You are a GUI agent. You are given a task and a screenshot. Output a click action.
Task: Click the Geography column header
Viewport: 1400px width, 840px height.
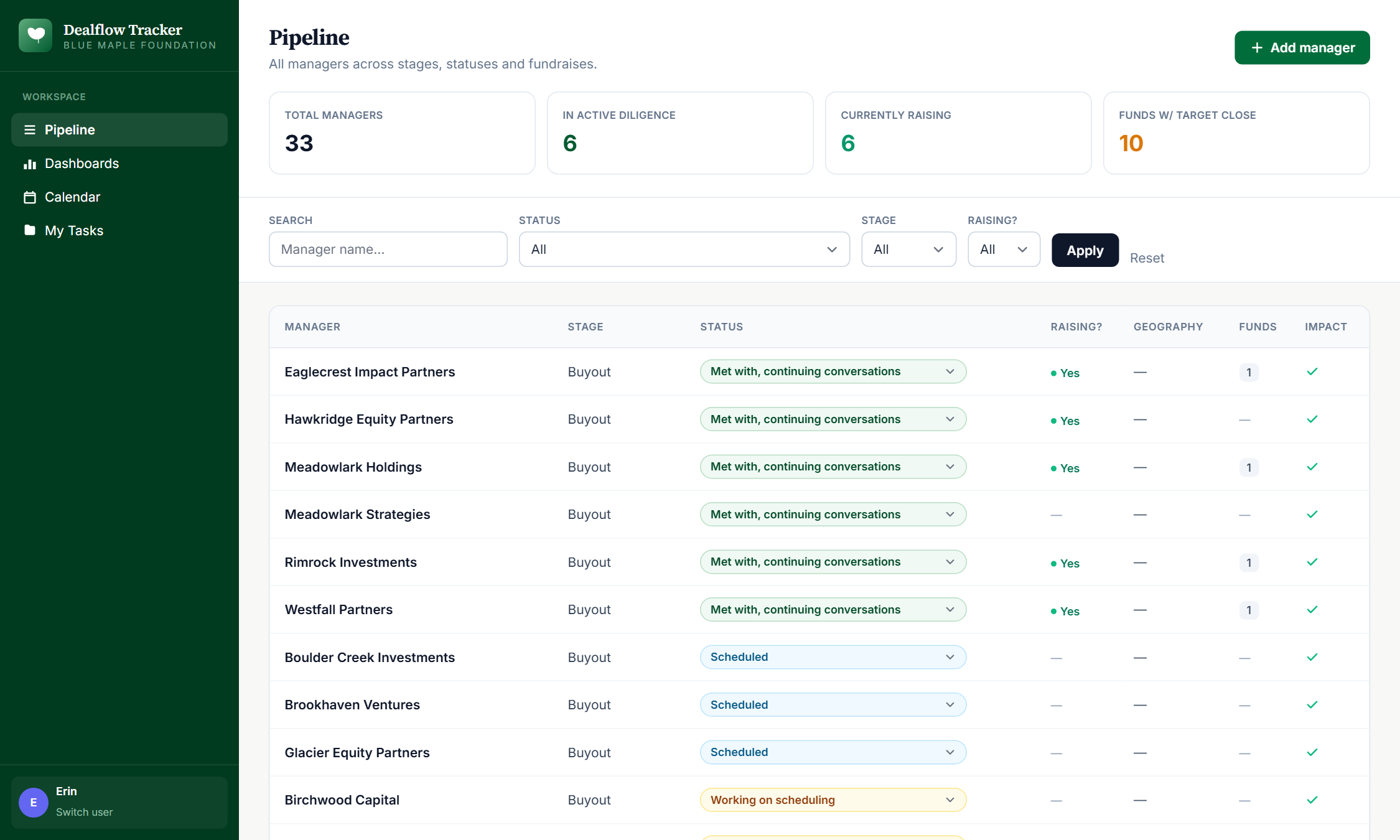(1168, 327)
